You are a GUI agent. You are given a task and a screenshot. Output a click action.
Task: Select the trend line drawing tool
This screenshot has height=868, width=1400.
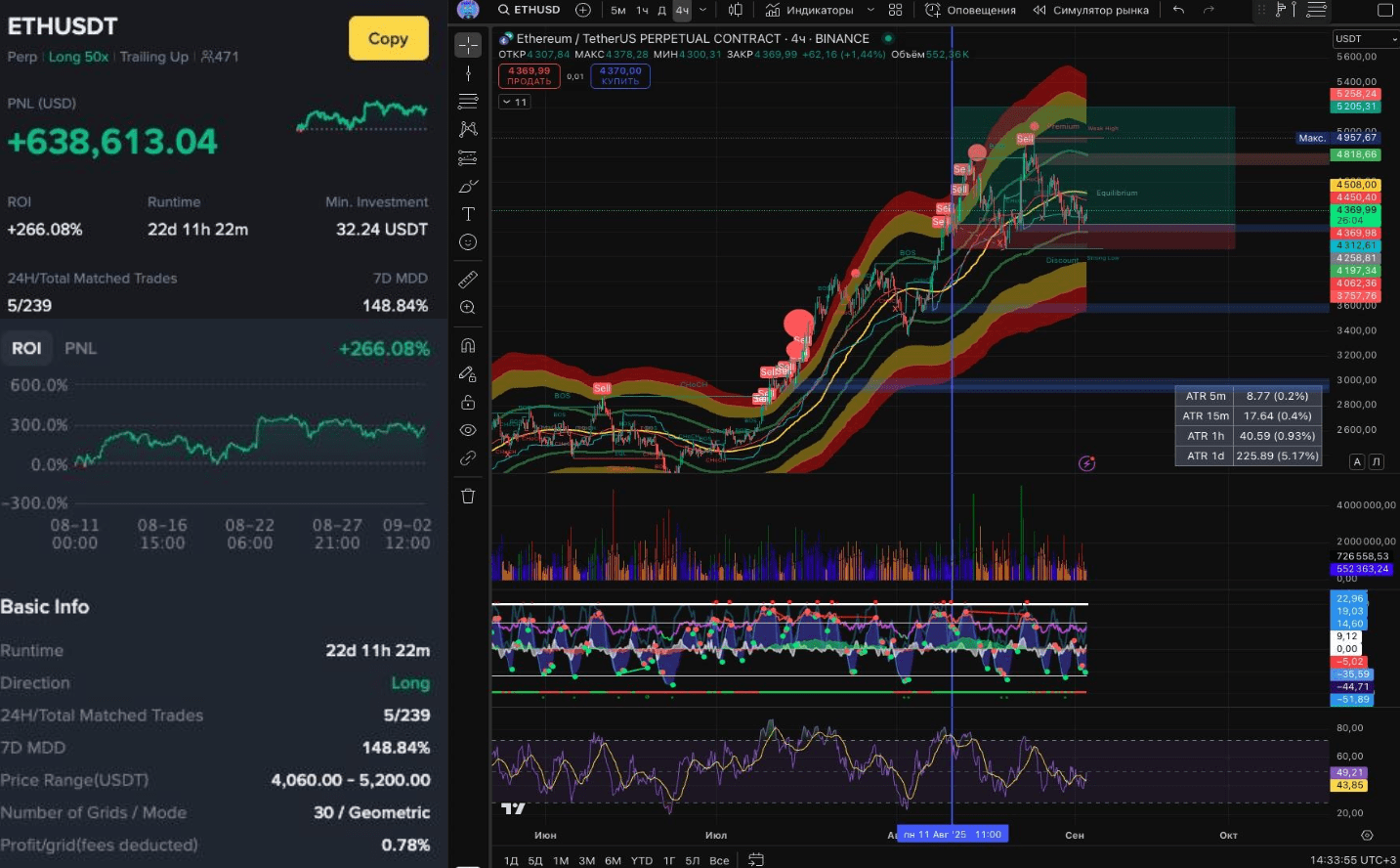coord(468,73)
